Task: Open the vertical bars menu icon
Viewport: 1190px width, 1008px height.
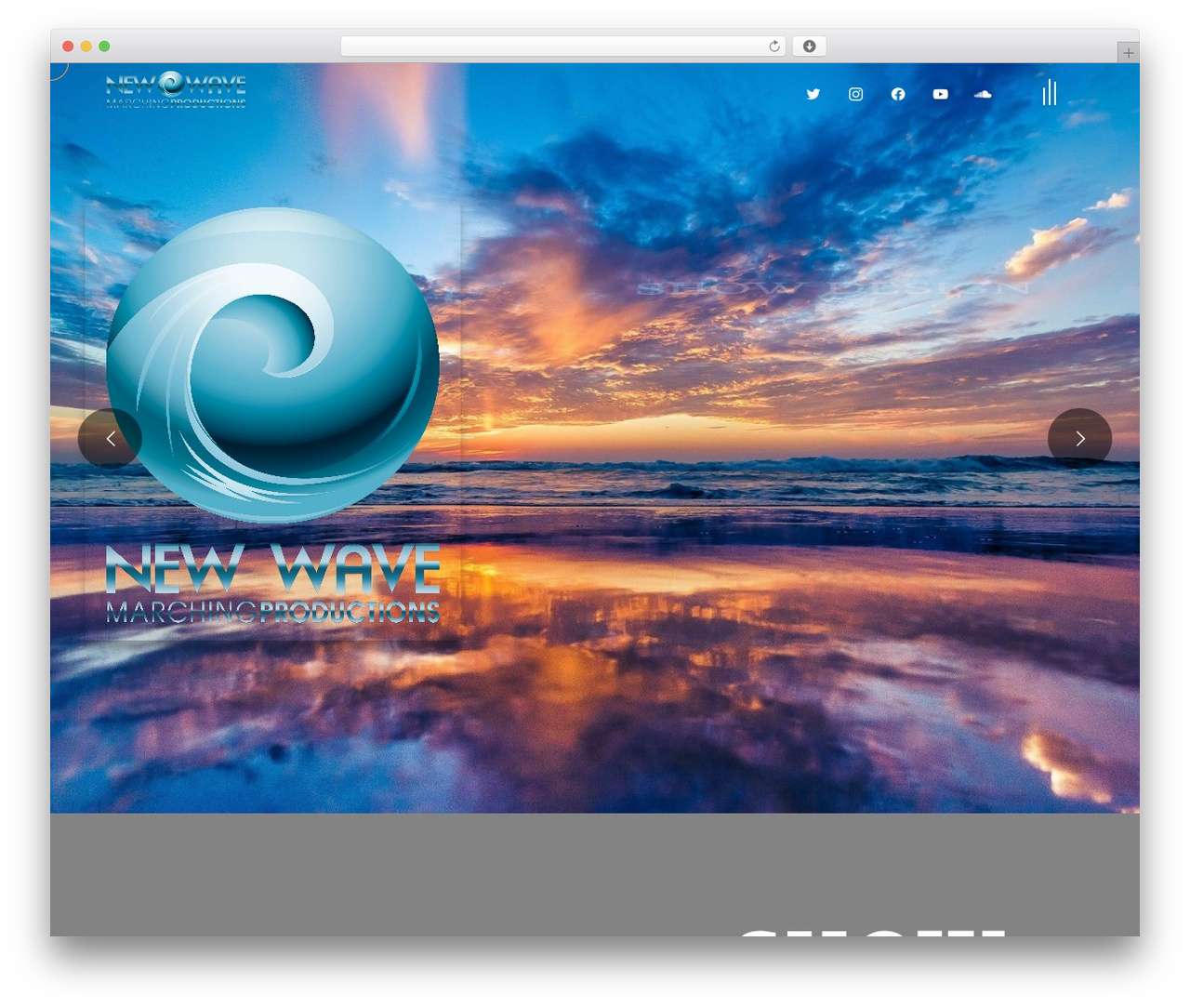Action: point(1050,92)
